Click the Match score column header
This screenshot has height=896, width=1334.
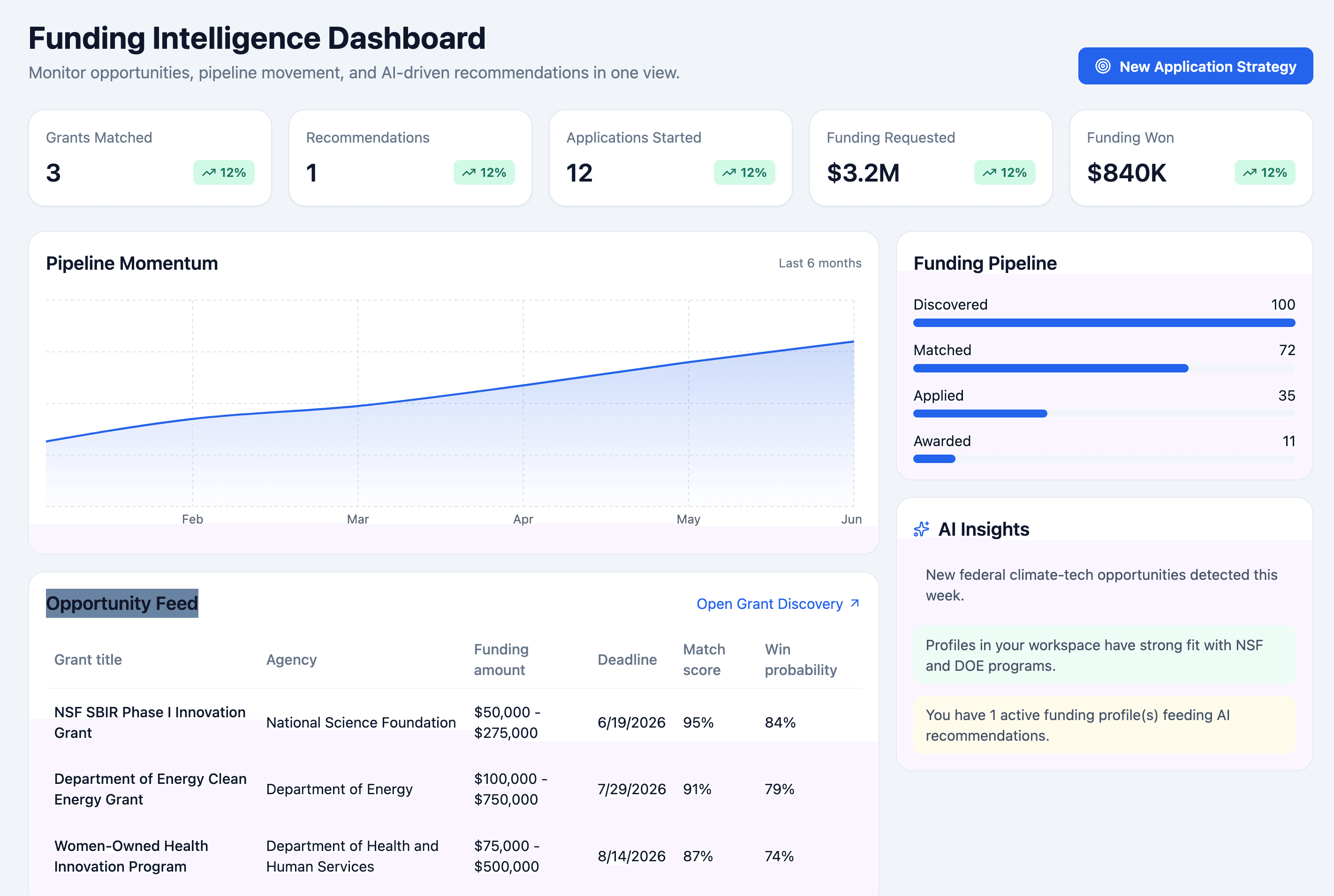704,660
